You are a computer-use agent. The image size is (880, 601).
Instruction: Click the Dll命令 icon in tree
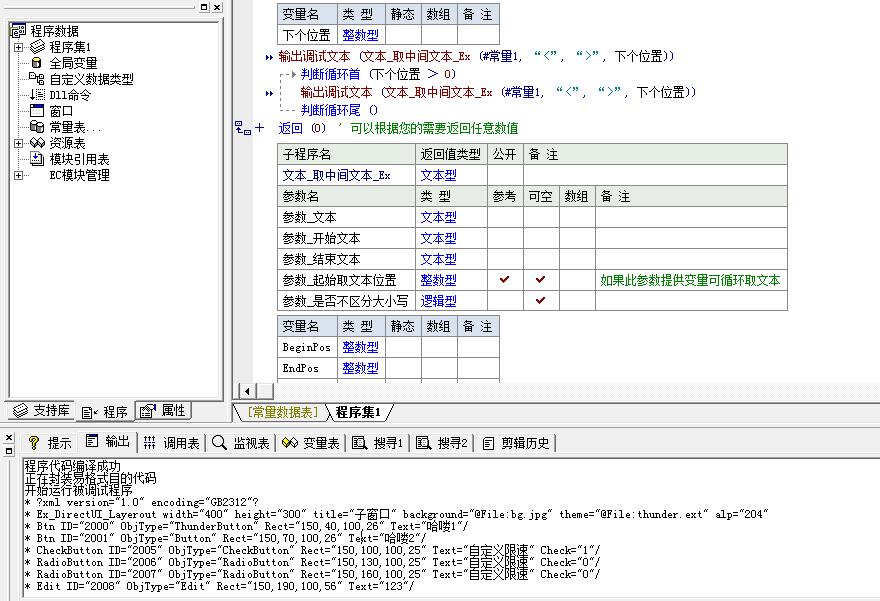click(x=37, y=95)
